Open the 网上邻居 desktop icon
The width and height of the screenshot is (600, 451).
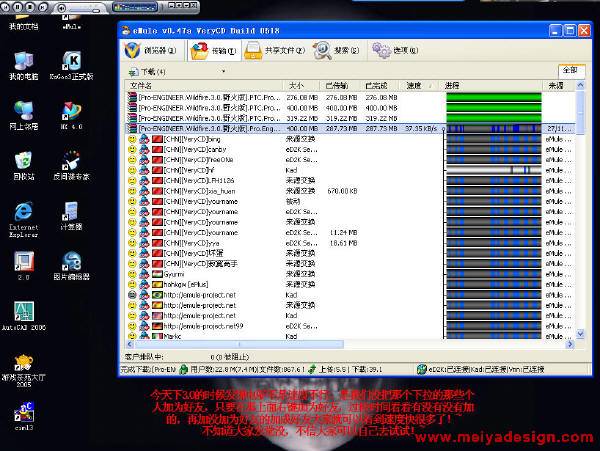[x=24, y=116]
